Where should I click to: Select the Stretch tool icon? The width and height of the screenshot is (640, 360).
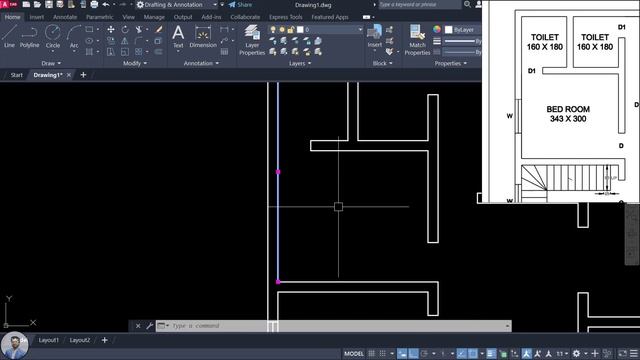click(x=111, y=52)
